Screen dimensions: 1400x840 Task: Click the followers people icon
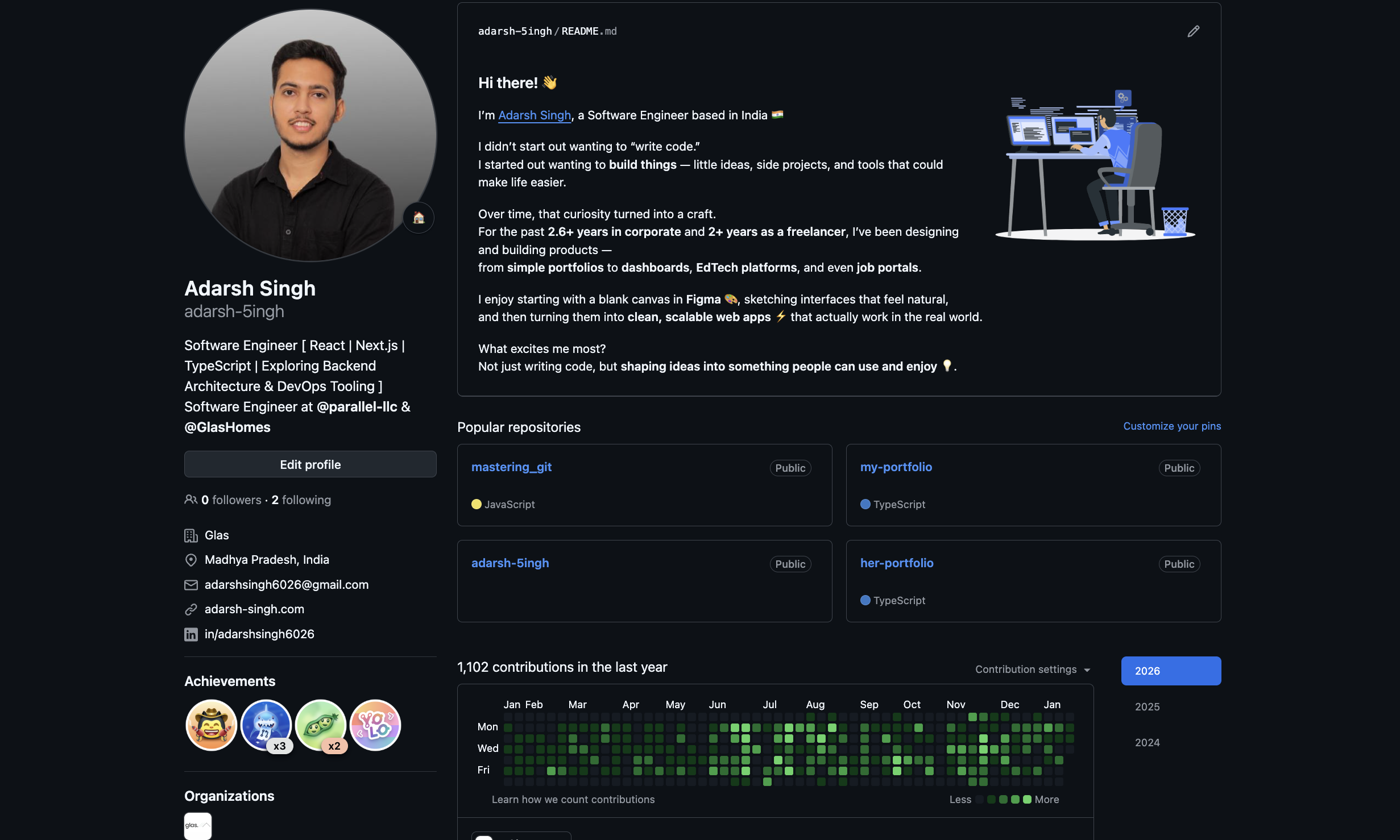pyautogui.click(x=190, y=500)
